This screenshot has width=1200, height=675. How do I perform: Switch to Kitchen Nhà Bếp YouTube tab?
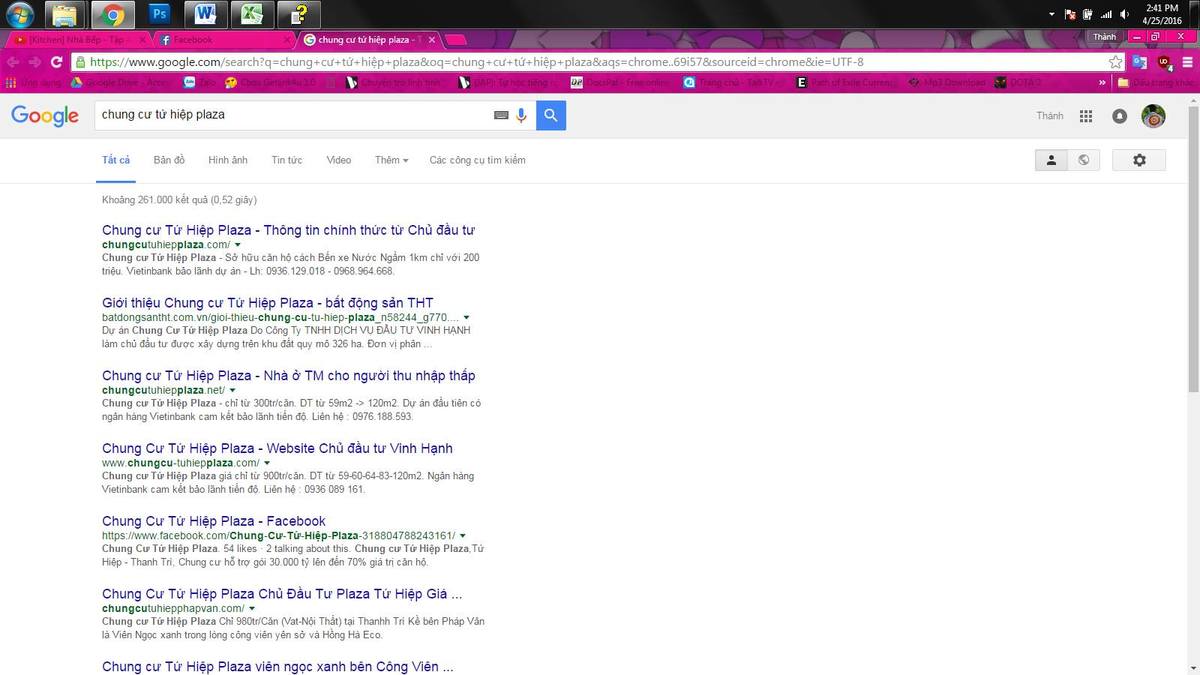click(77, 39)
